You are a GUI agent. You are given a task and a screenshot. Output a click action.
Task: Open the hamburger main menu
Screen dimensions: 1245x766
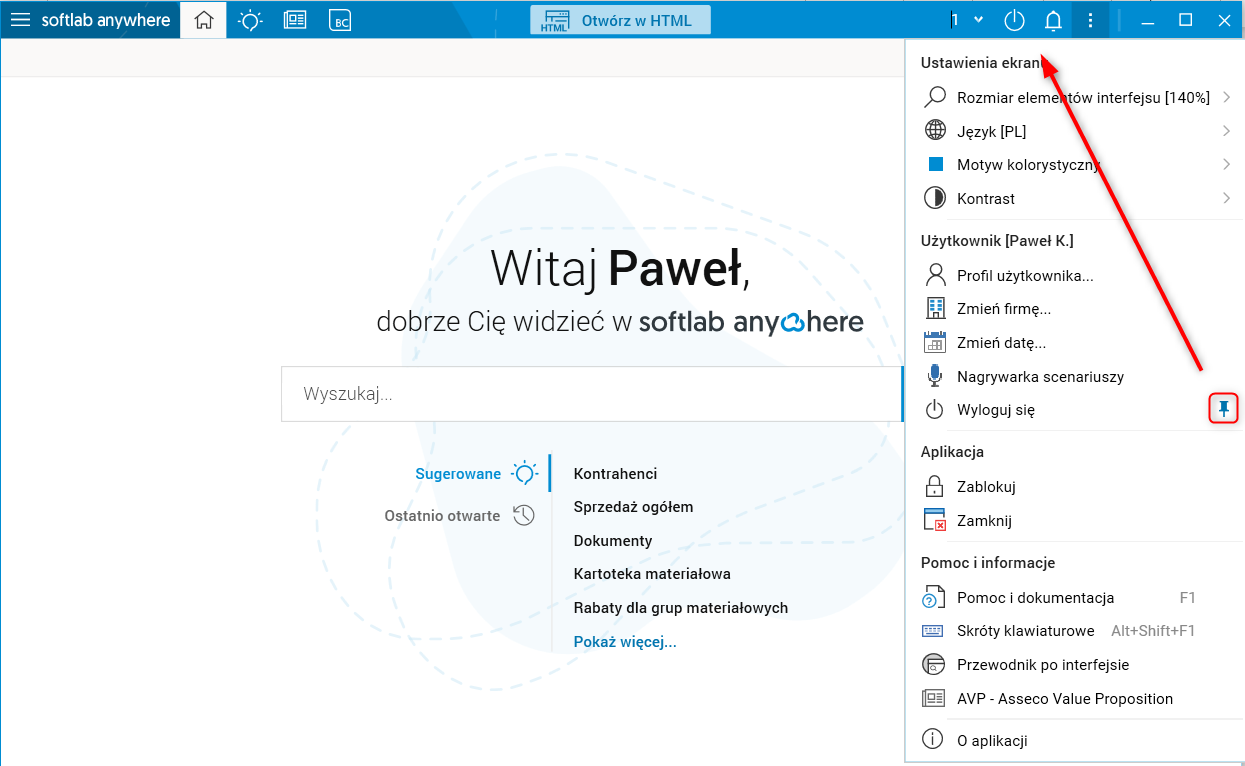20,20
